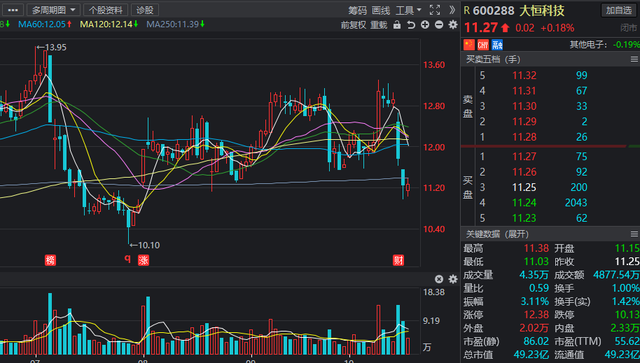Screen dimensions: 640x363
Task: Click buy level 1 price 11.27
Action: tap(524, 156)
